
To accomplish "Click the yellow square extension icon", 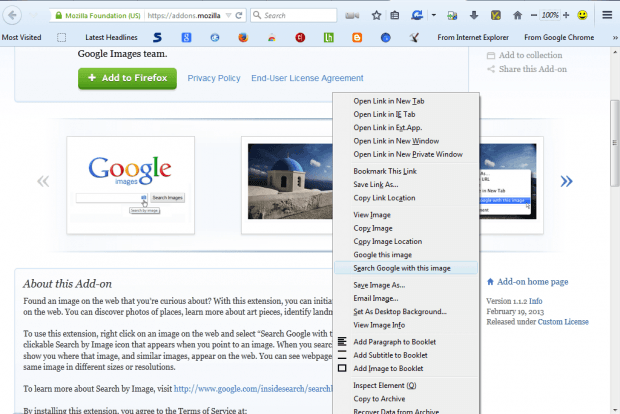I will tap(495, 15).
